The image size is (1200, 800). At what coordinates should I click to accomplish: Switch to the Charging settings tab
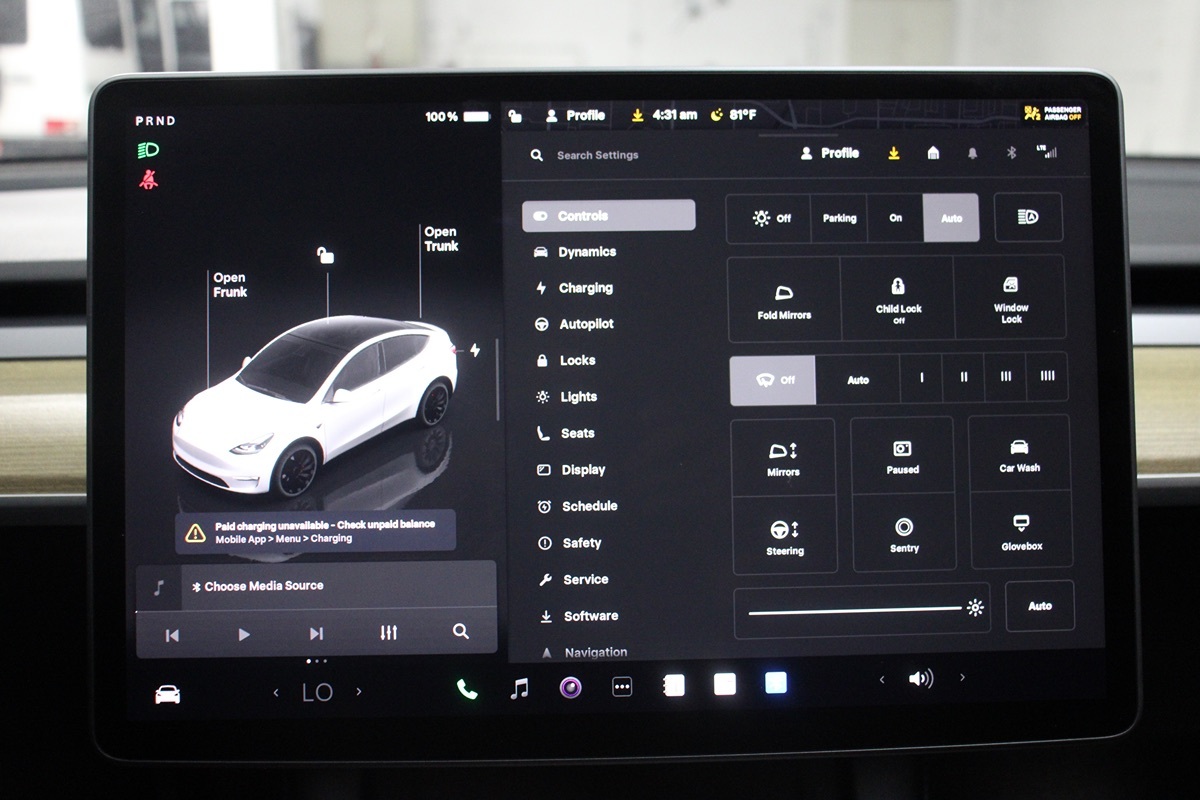click(585, 288)
